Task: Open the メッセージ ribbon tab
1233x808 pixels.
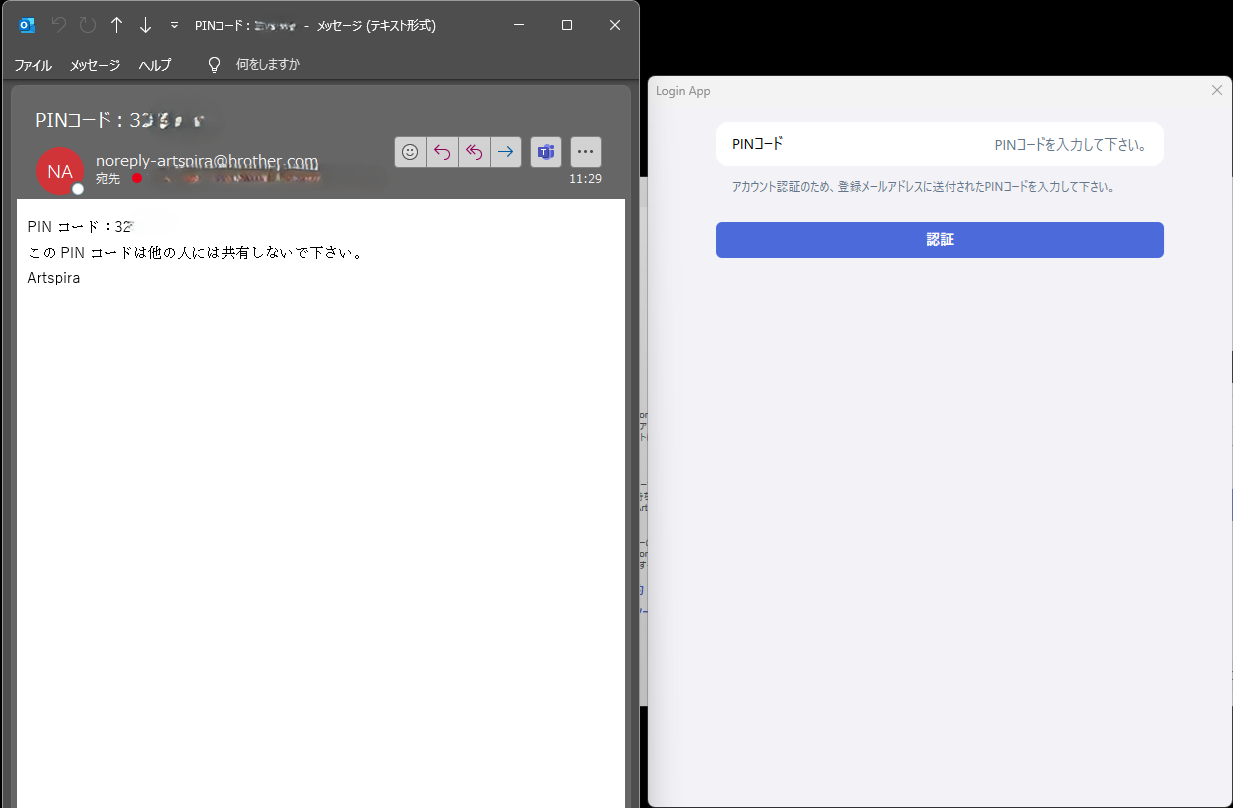Action: point(95,65)
